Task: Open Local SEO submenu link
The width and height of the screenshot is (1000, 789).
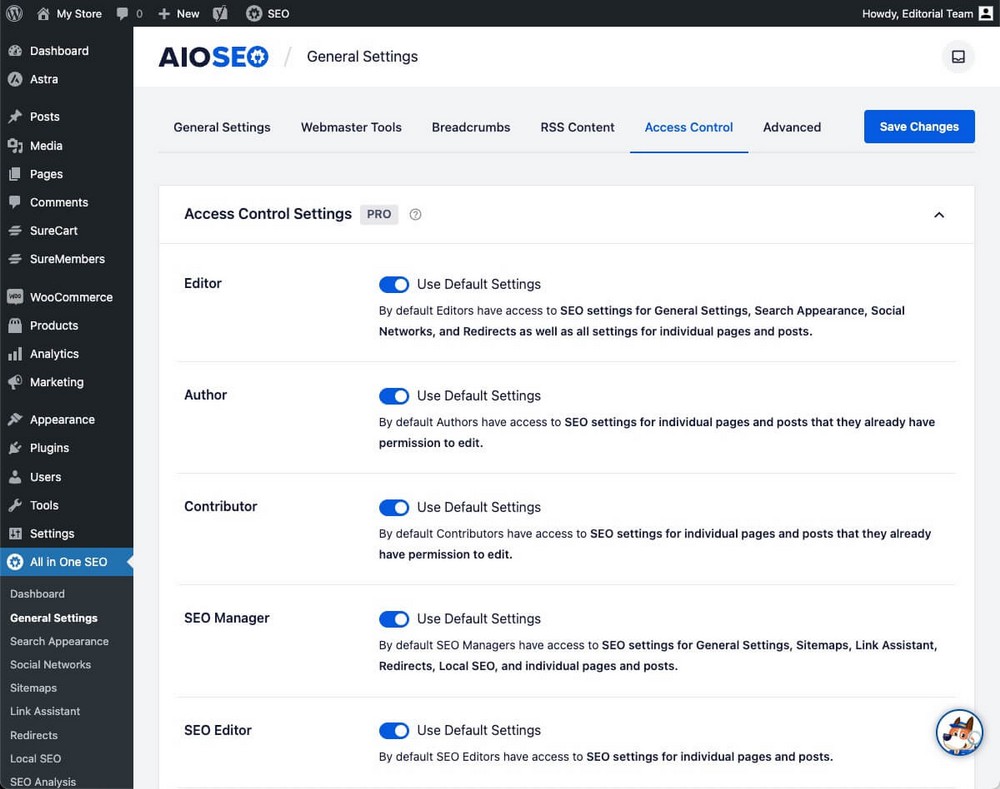Action: click(x=35, y=758)
